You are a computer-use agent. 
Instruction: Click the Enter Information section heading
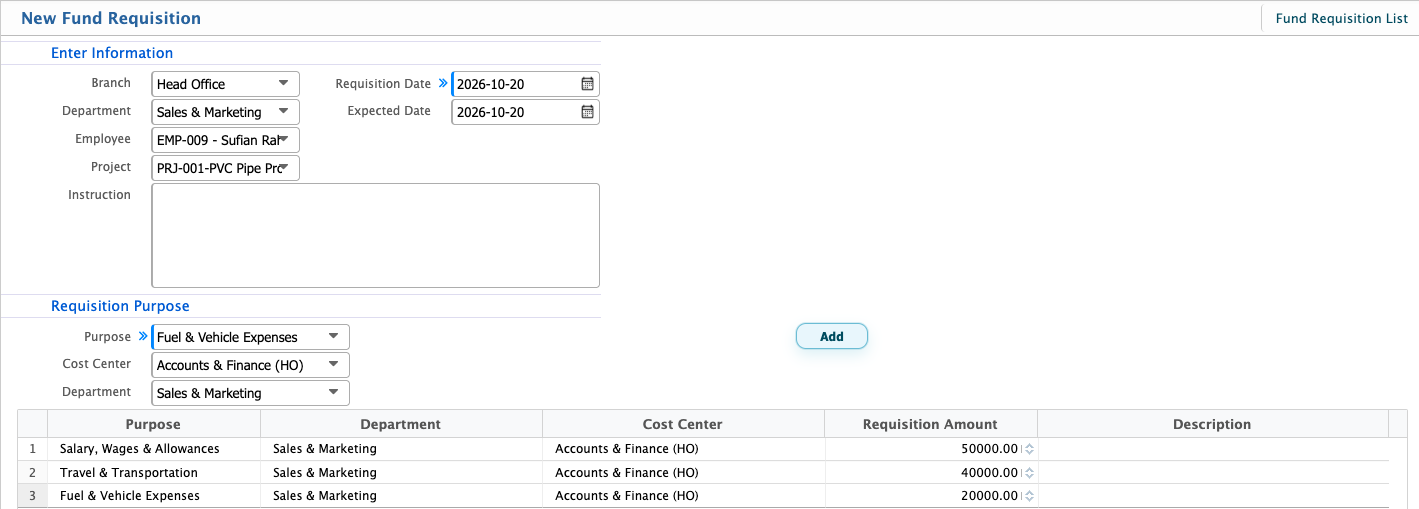click(x=112, y=53)
